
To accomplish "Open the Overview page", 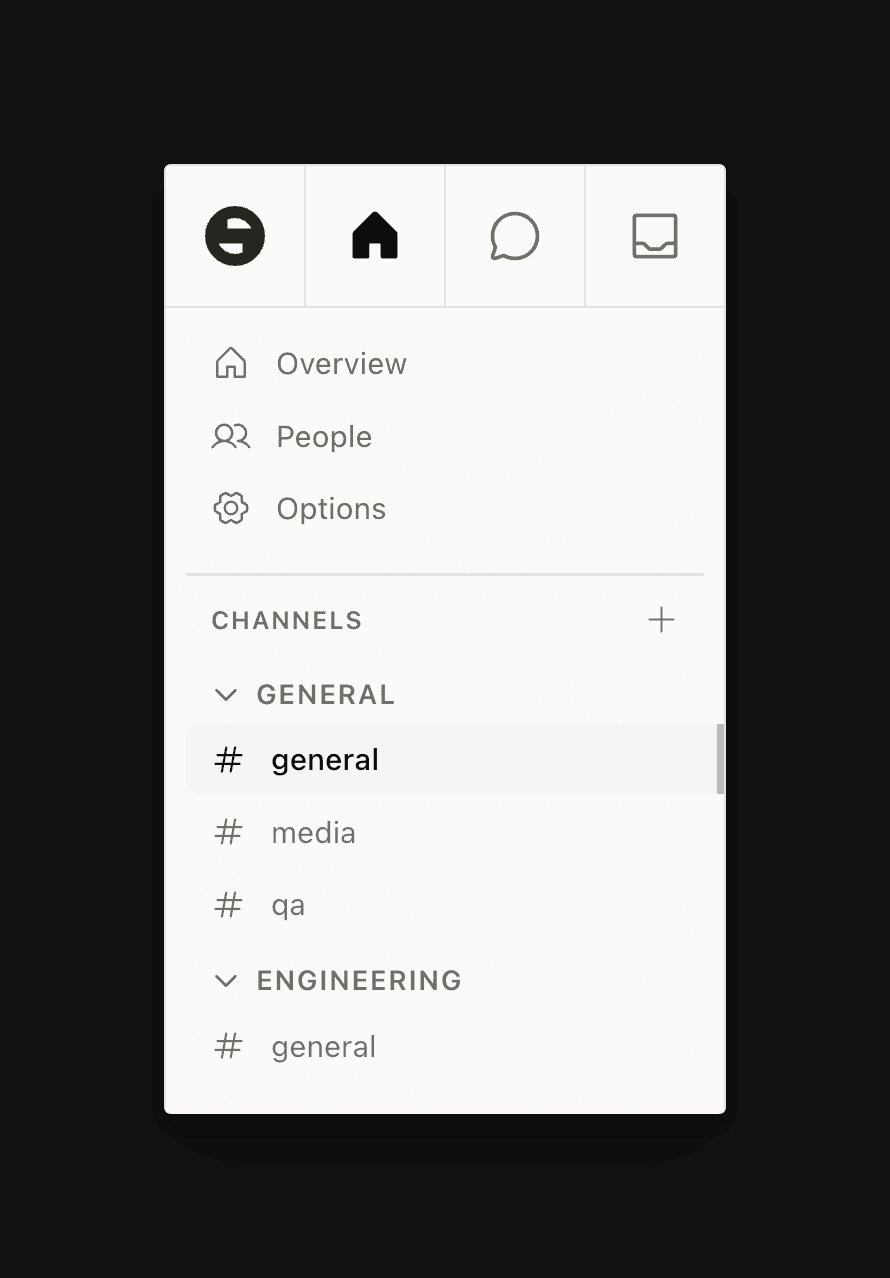I will (341, 363).
